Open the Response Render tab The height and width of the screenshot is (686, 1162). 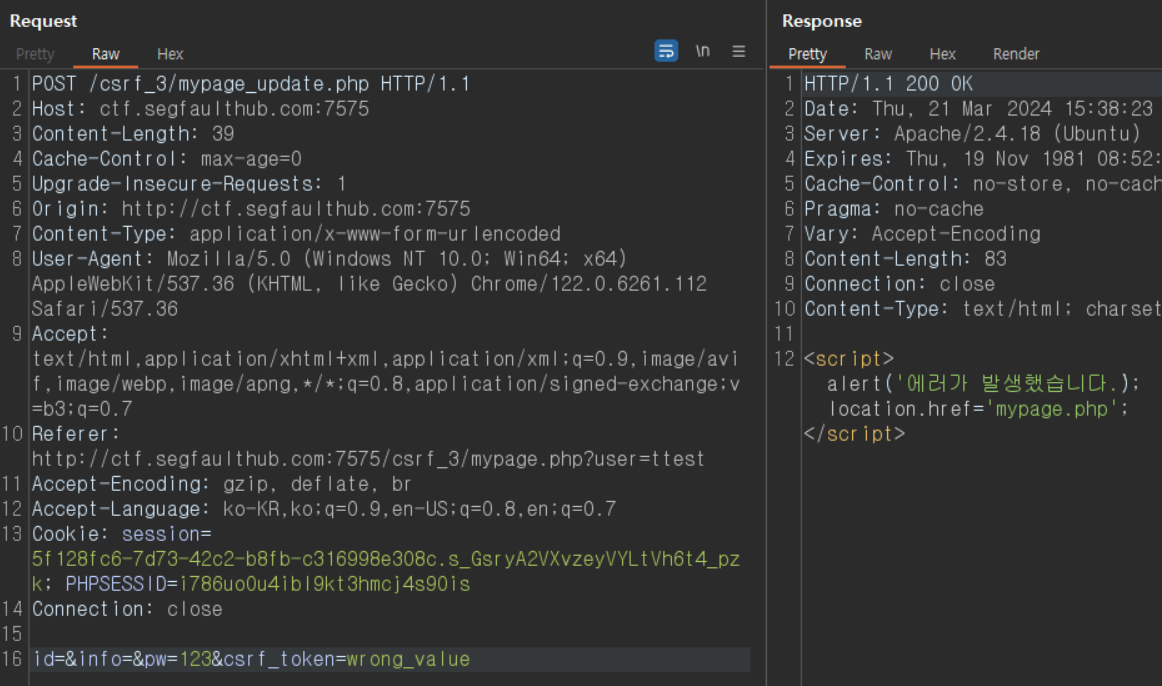coord(1016,54)
